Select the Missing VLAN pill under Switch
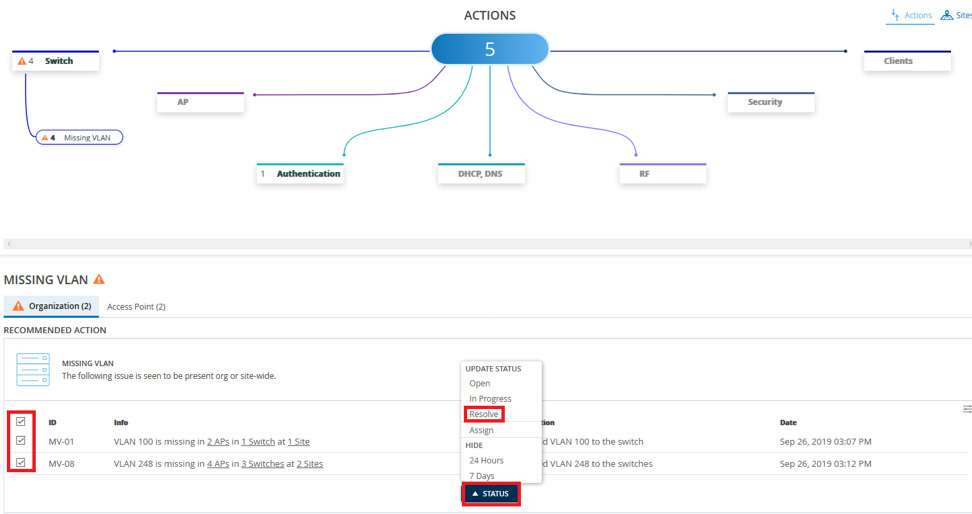972x514 pixels. (80, 138)
